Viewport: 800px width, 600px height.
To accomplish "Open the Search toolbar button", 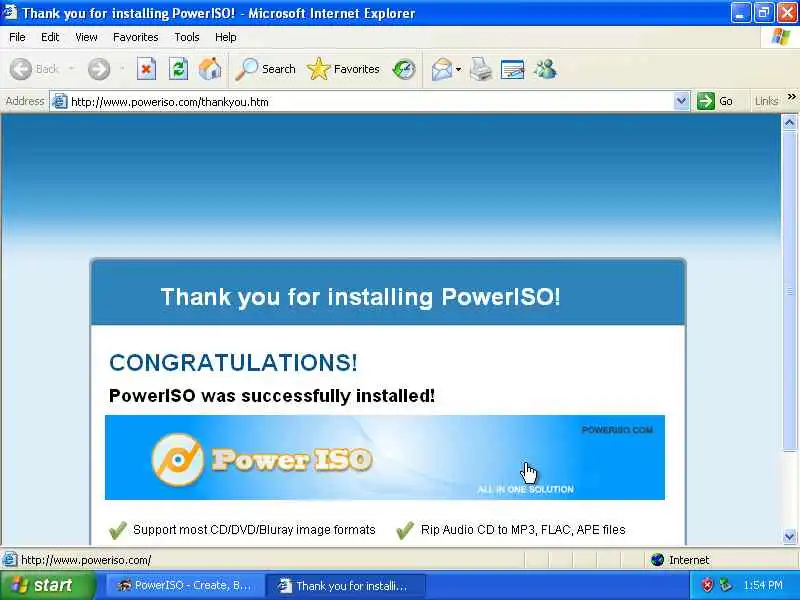I will coord(265,69).
